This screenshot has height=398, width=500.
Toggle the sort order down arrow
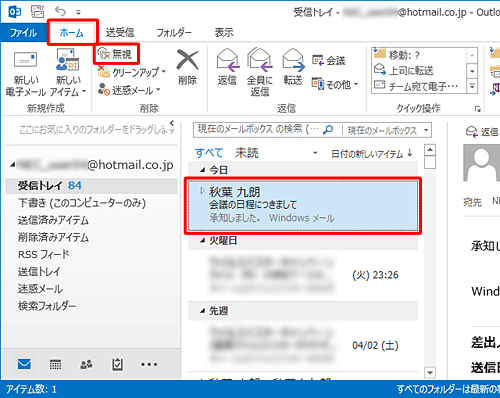pyautogui.click(x=410, y=153)
